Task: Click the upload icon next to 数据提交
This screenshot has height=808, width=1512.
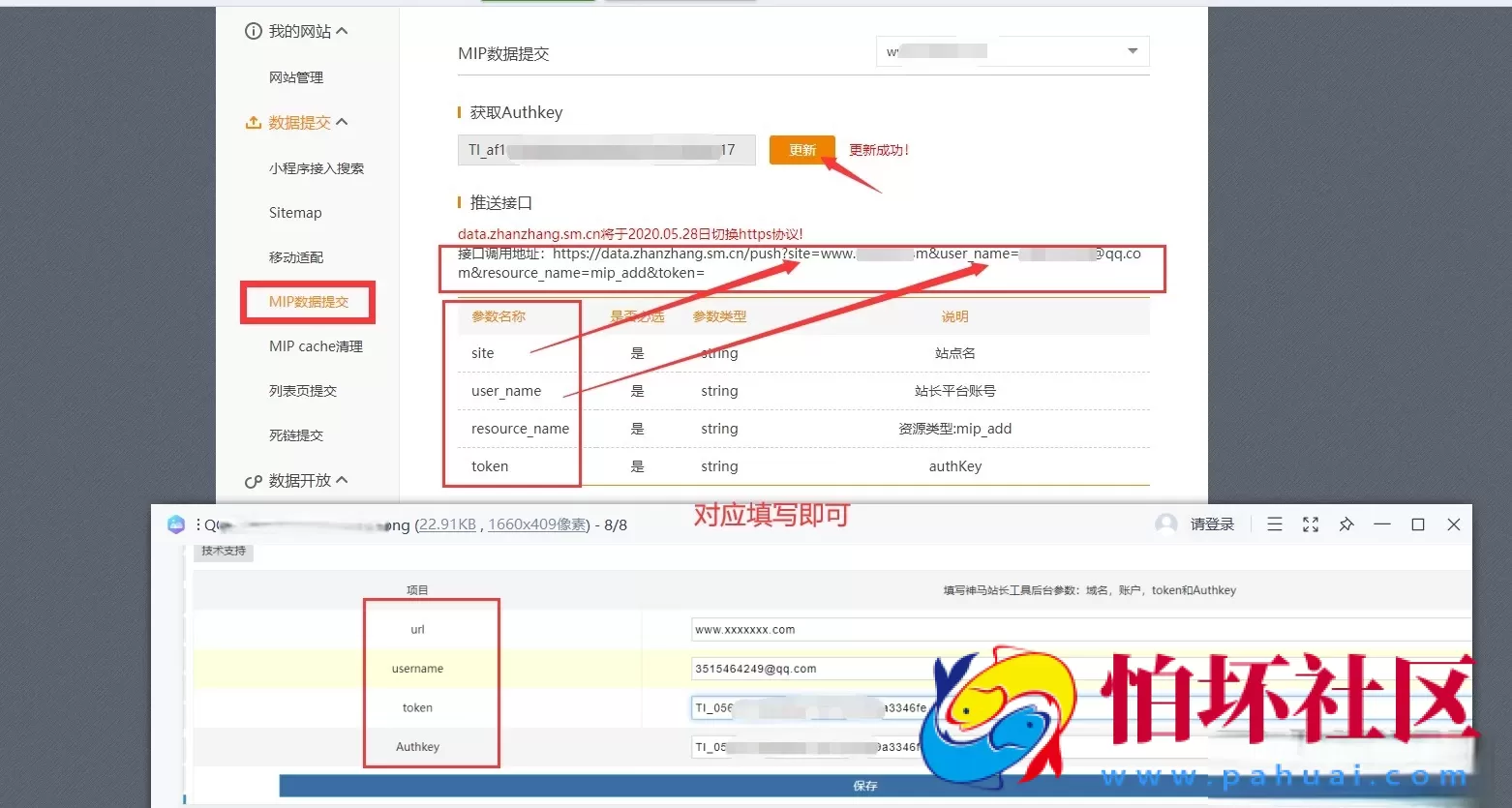Action: [x=253, y=122]
